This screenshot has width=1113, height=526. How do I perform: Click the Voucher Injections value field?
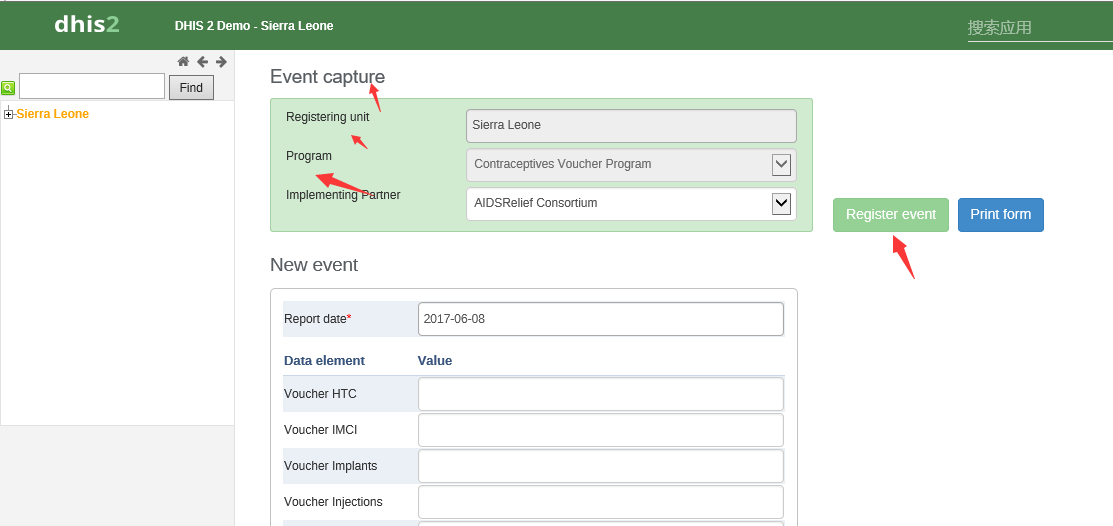(x=600, y=502)
